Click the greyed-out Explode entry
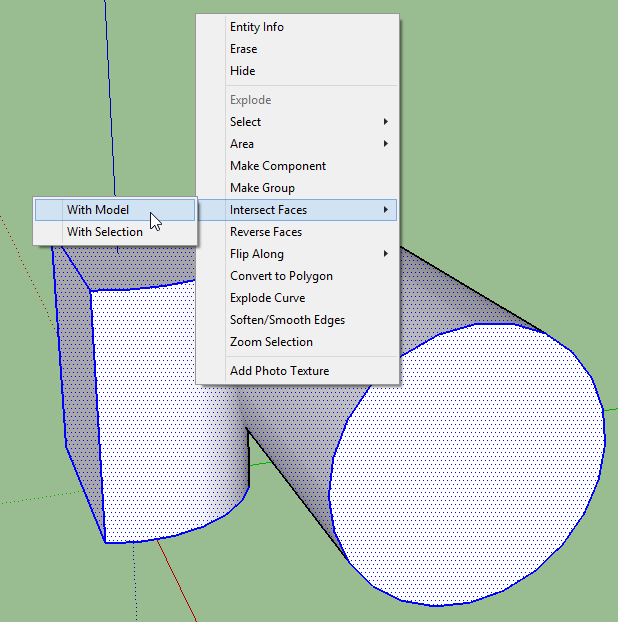 click(250, 100)
